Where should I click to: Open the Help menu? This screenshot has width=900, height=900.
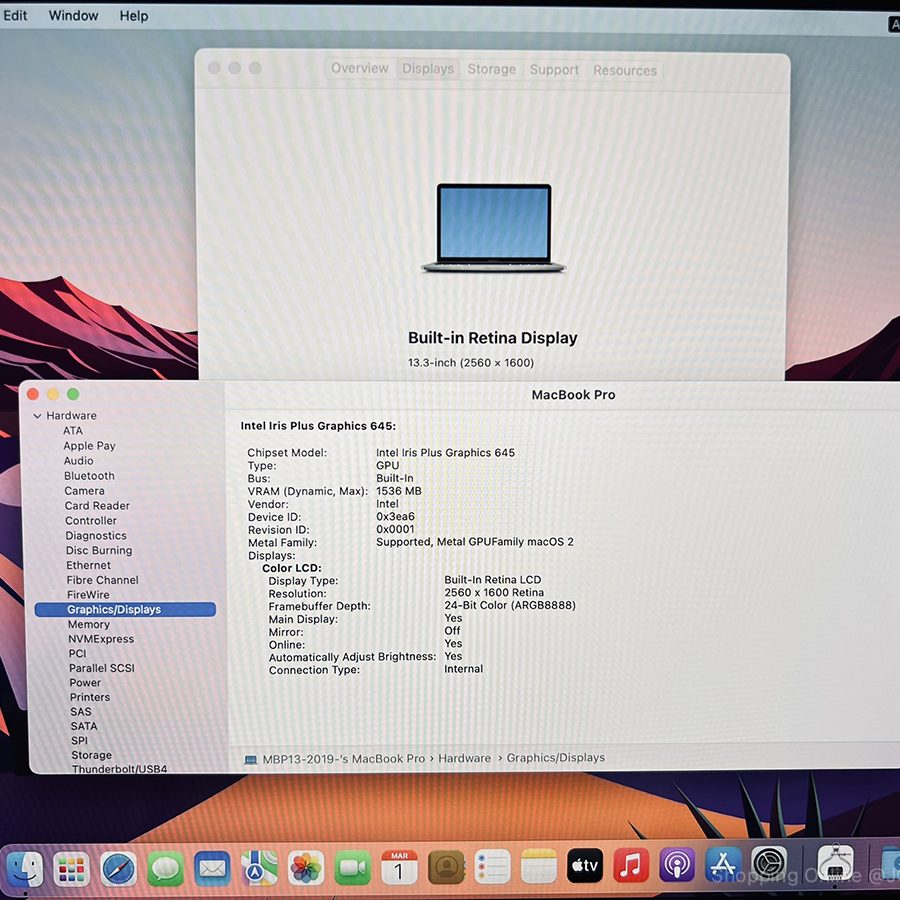coord(134,16)
